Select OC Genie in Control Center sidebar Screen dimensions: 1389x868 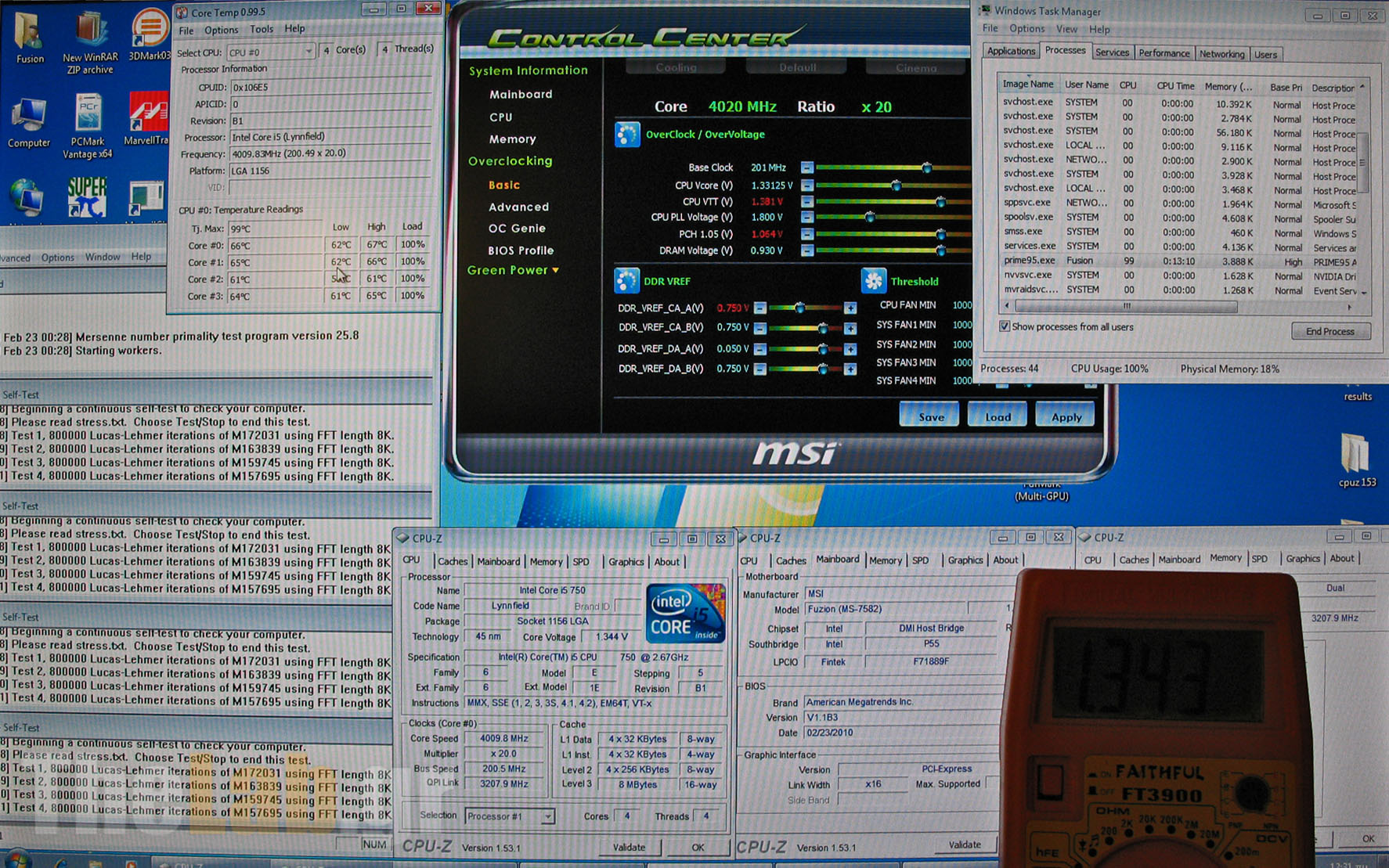517,228
